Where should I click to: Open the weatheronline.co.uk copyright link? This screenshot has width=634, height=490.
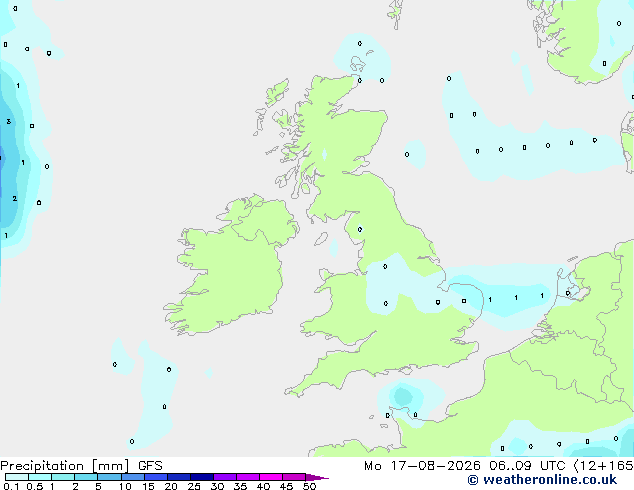[542, 480]
